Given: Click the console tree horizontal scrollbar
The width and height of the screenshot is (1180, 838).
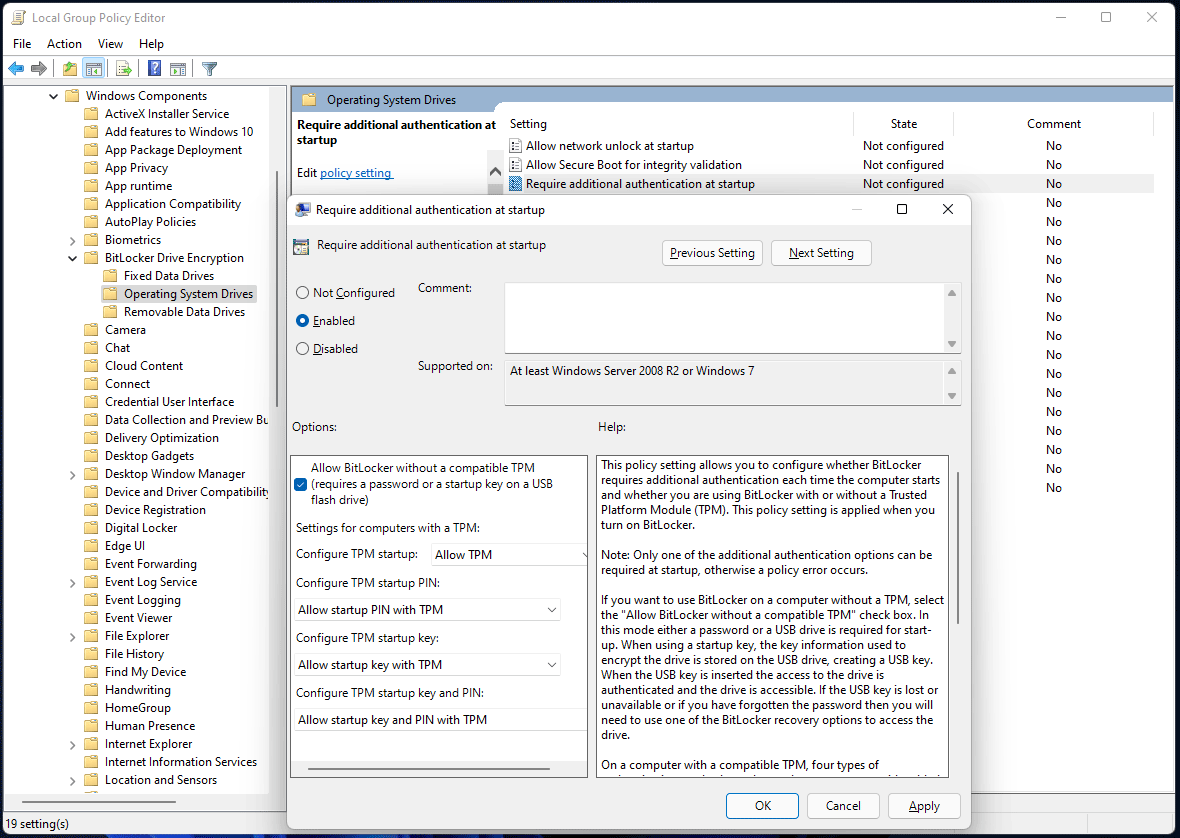Looking at the screenshot, I should pyautogui.click(x=99, y=802).
